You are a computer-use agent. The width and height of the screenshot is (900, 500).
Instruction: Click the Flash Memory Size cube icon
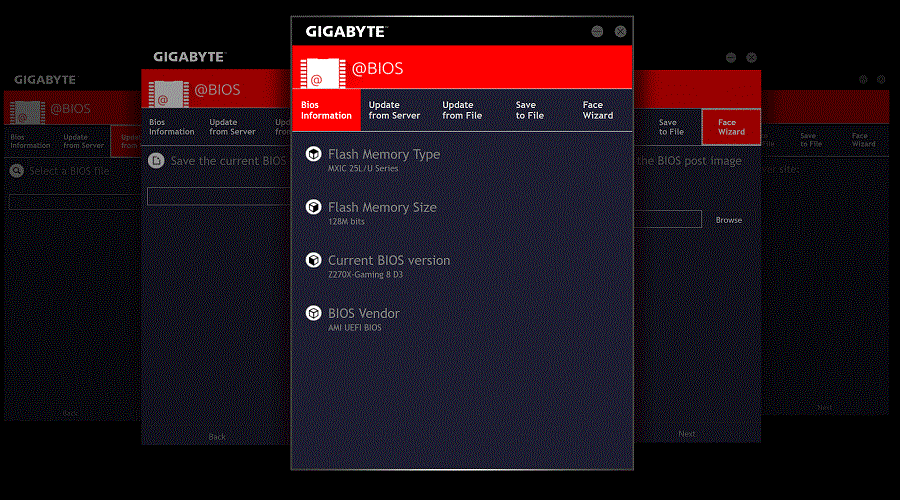[x=313, y=207]
